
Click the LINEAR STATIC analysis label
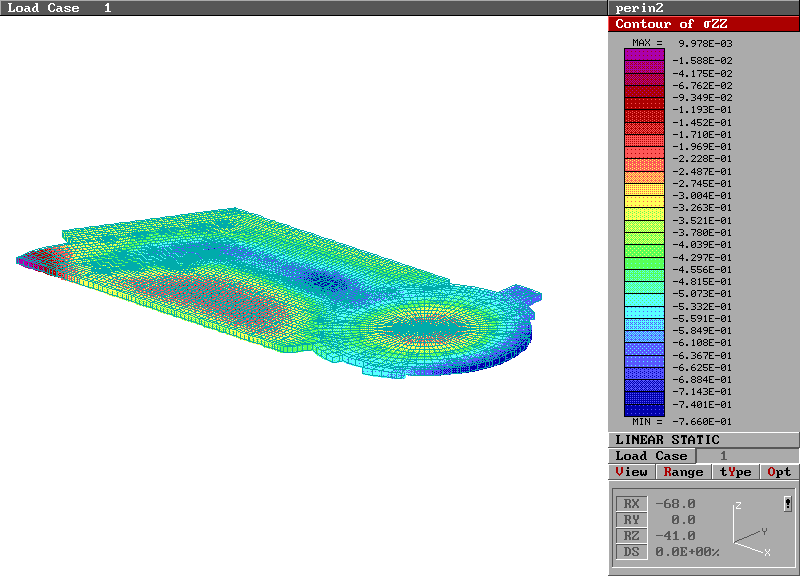tap(667, 439)
